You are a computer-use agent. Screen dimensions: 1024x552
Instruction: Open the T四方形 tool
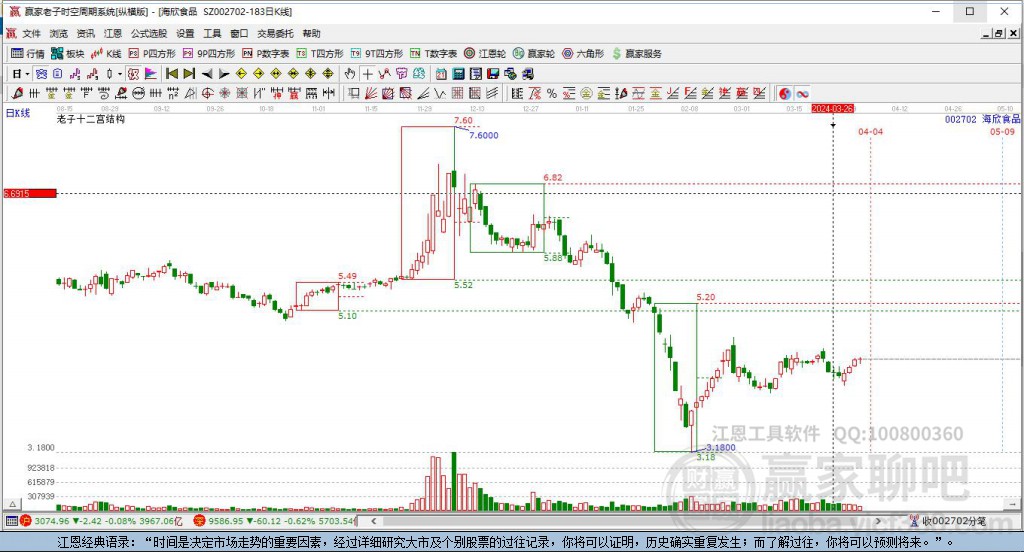(320, 54)
